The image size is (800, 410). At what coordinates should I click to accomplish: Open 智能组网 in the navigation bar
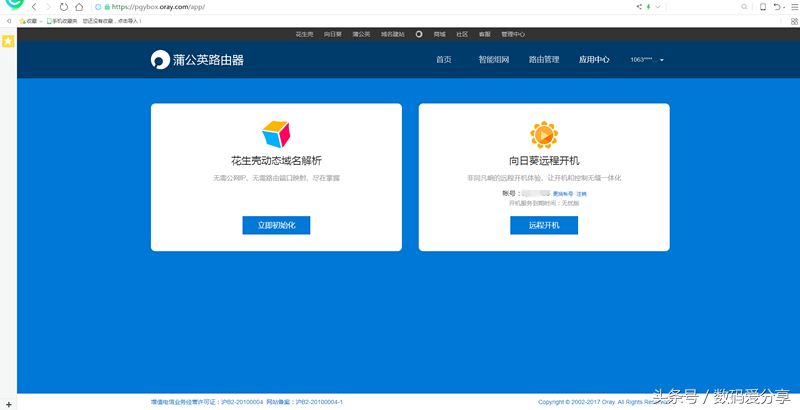click(493, 60)
